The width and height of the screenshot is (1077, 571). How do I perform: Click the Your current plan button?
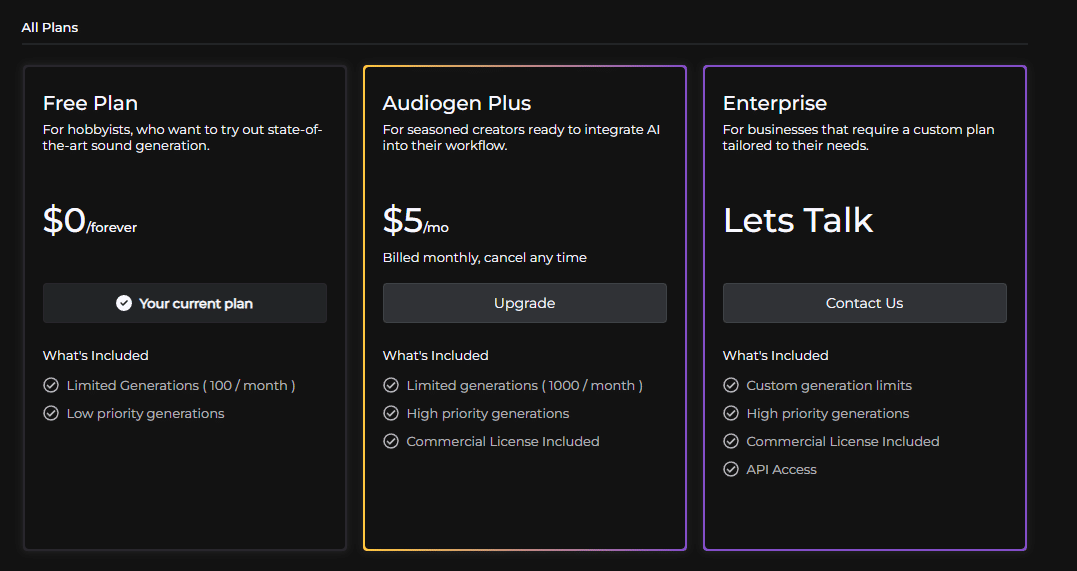185,303
